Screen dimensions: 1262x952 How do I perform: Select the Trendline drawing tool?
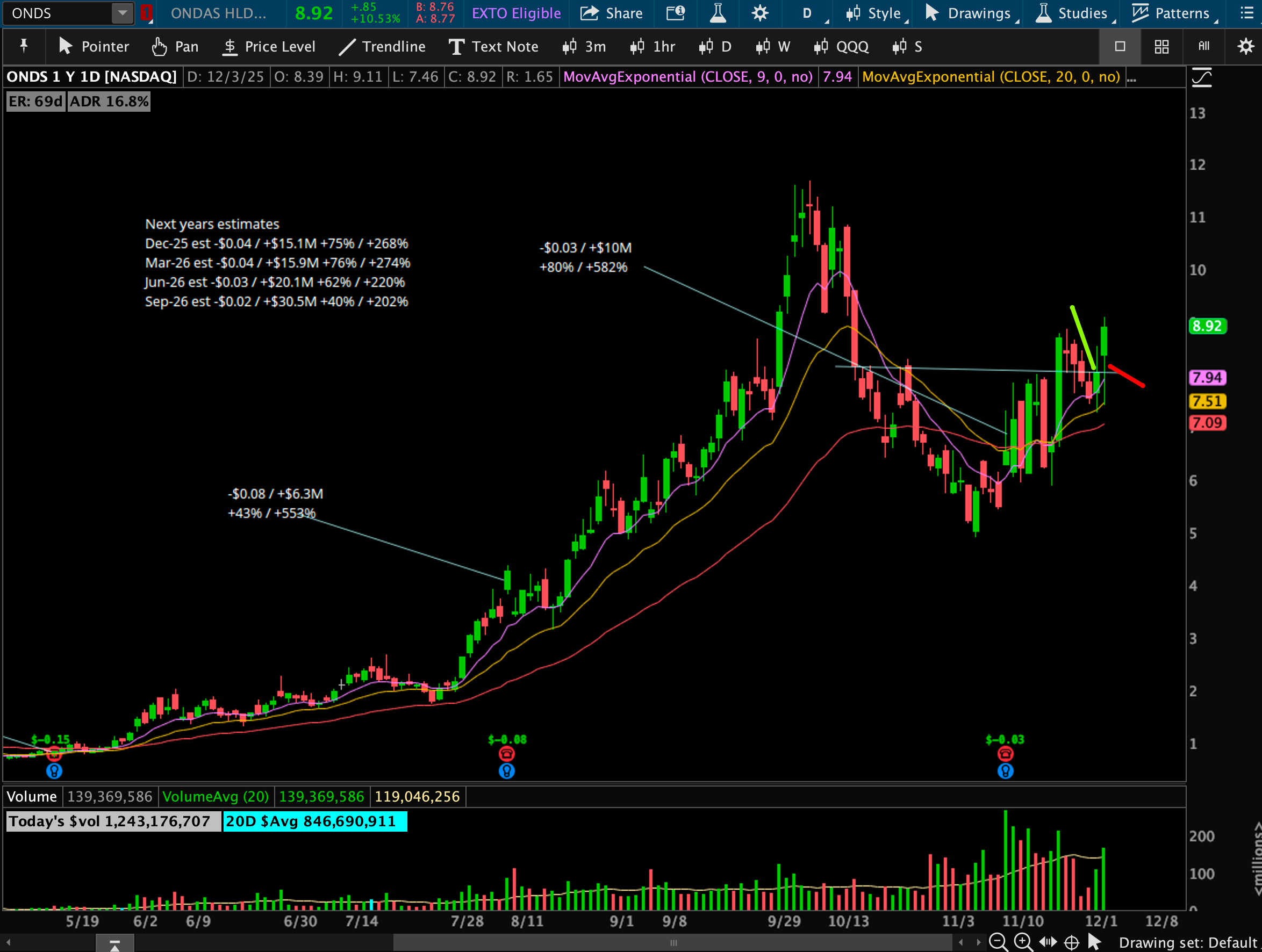pyautogui.click(x=382, y=47)
